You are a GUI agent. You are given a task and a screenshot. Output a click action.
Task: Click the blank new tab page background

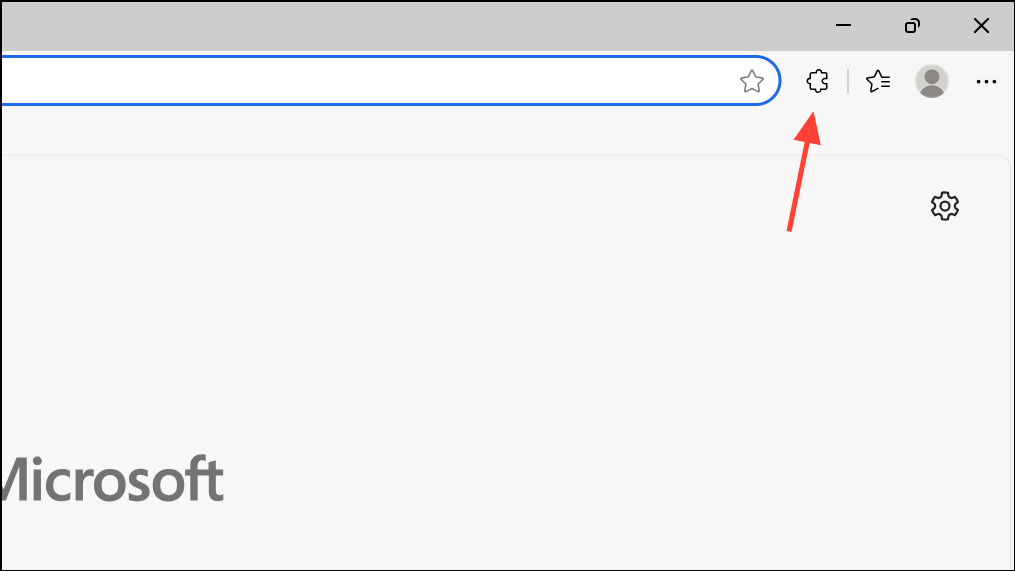pyautogui.click(x=500, y=330)
